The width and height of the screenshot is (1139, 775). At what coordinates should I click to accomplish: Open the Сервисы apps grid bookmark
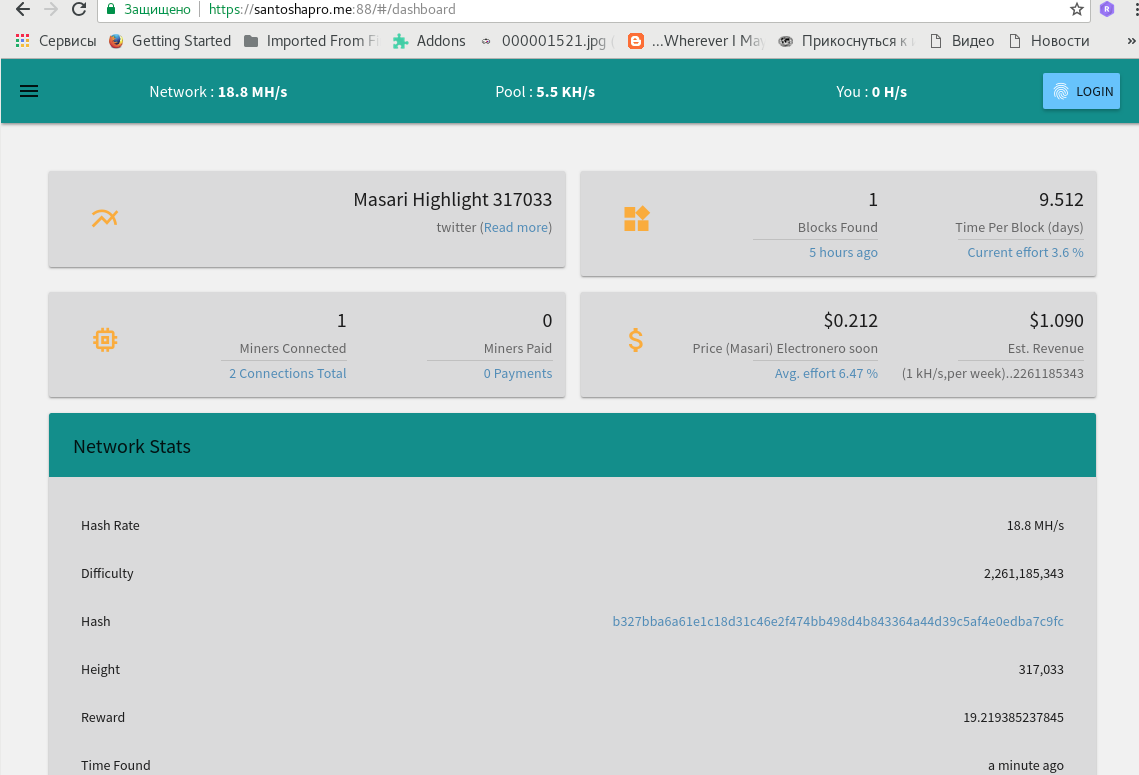56,41
